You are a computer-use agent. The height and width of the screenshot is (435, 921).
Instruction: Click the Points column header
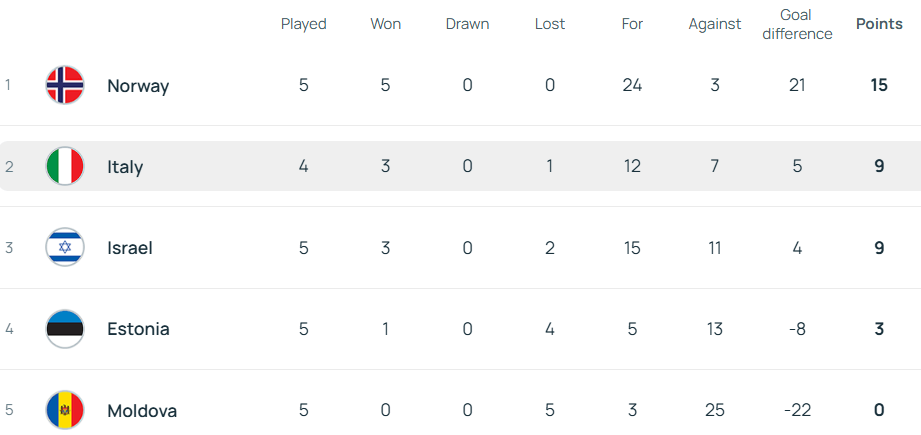tap(879, 24)
